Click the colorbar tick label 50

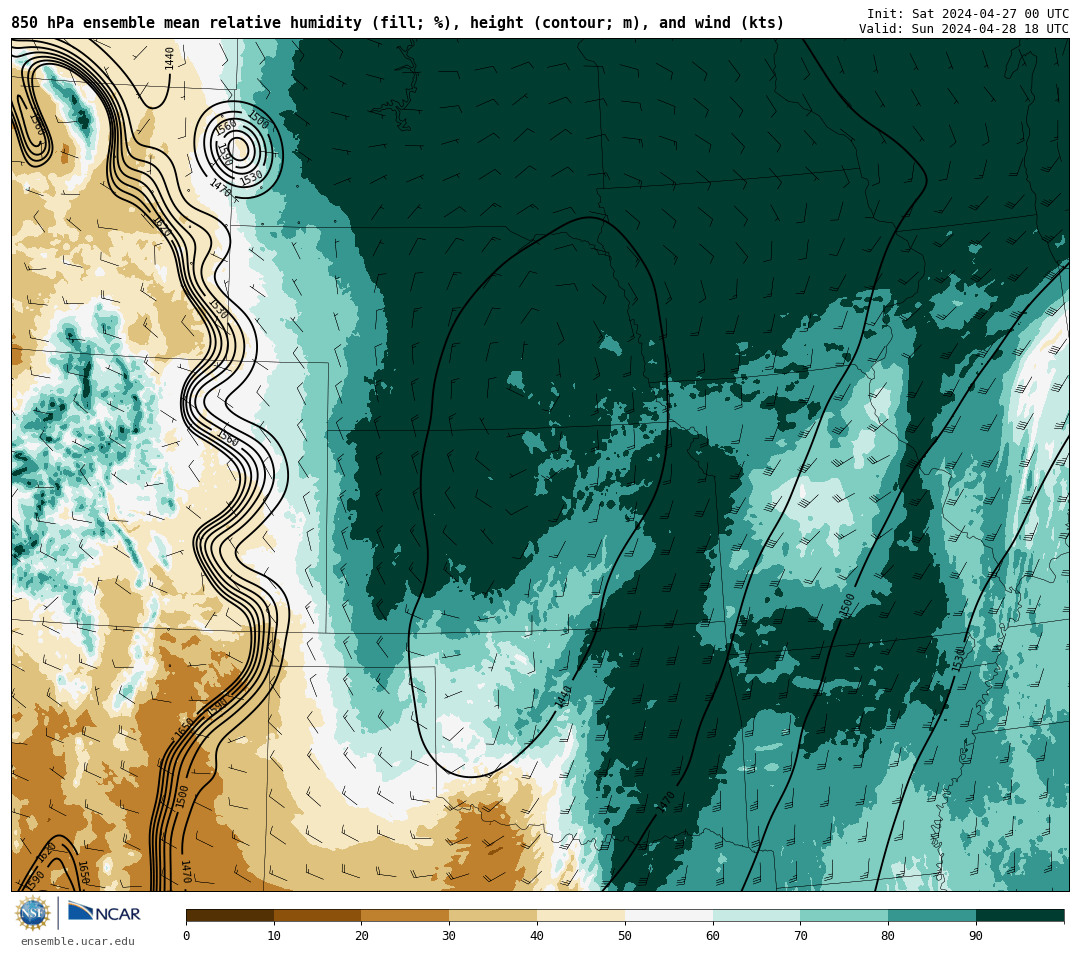(x=625, y=935)
